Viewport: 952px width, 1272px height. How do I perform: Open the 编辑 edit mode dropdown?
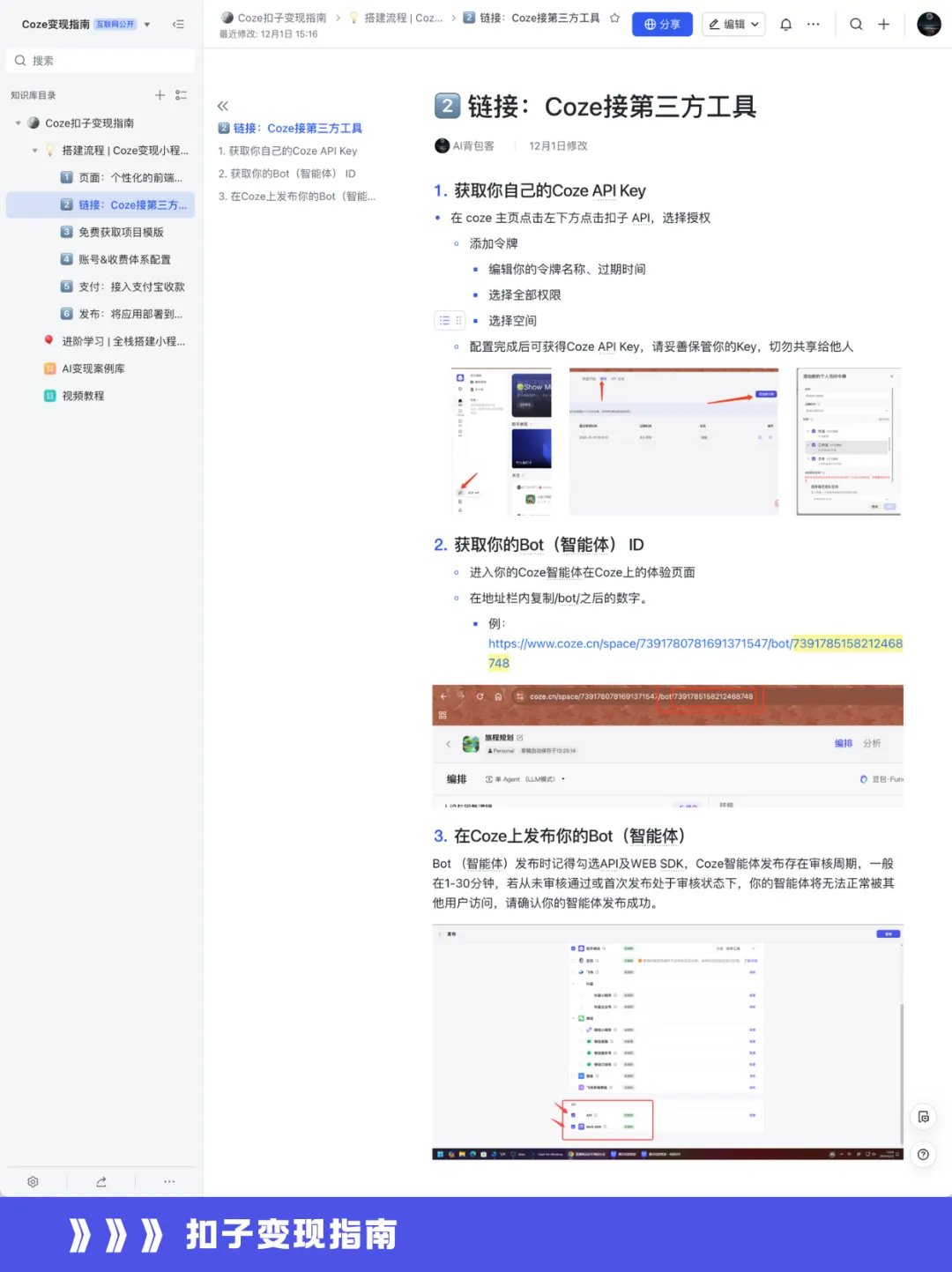tap(733, 25)
